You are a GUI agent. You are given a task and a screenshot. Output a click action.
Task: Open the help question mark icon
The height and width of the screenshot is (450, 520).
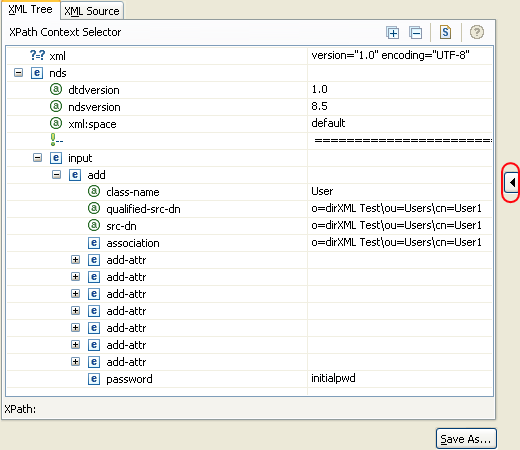pos(477,32)
